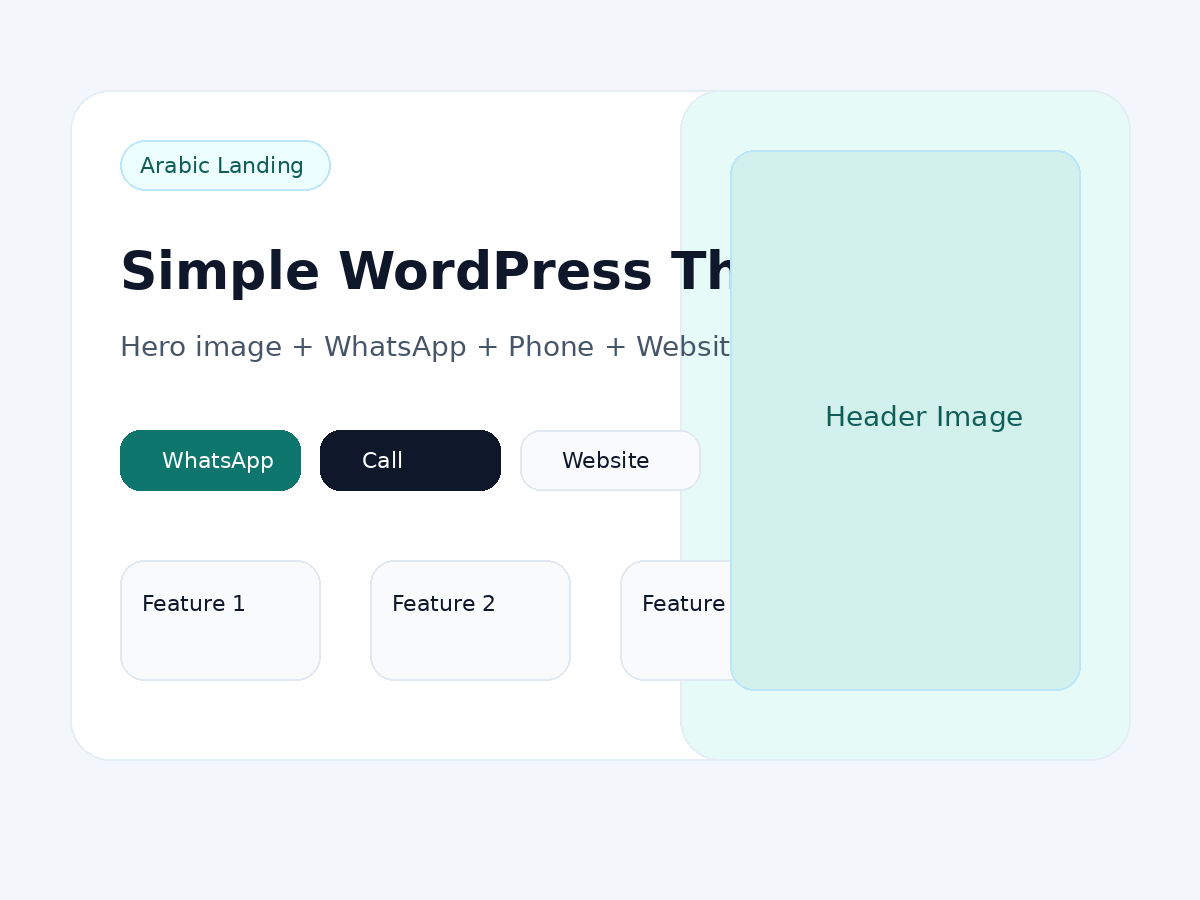Click the word Phone in the subtitle
The height and width of the screenshot is (900, 1200).
(x=552, y=348)
